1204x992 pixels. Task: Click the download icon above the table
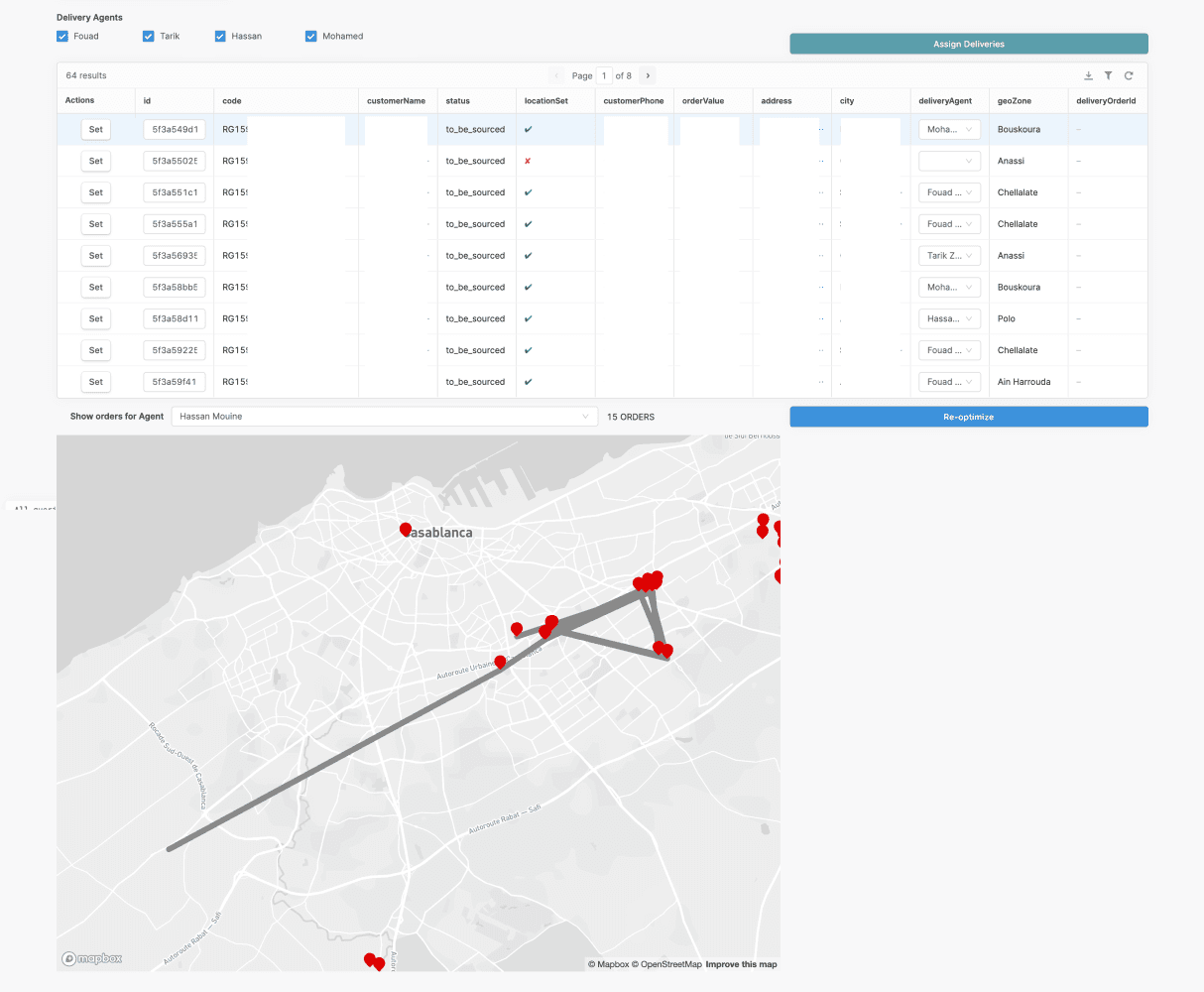1088,75
